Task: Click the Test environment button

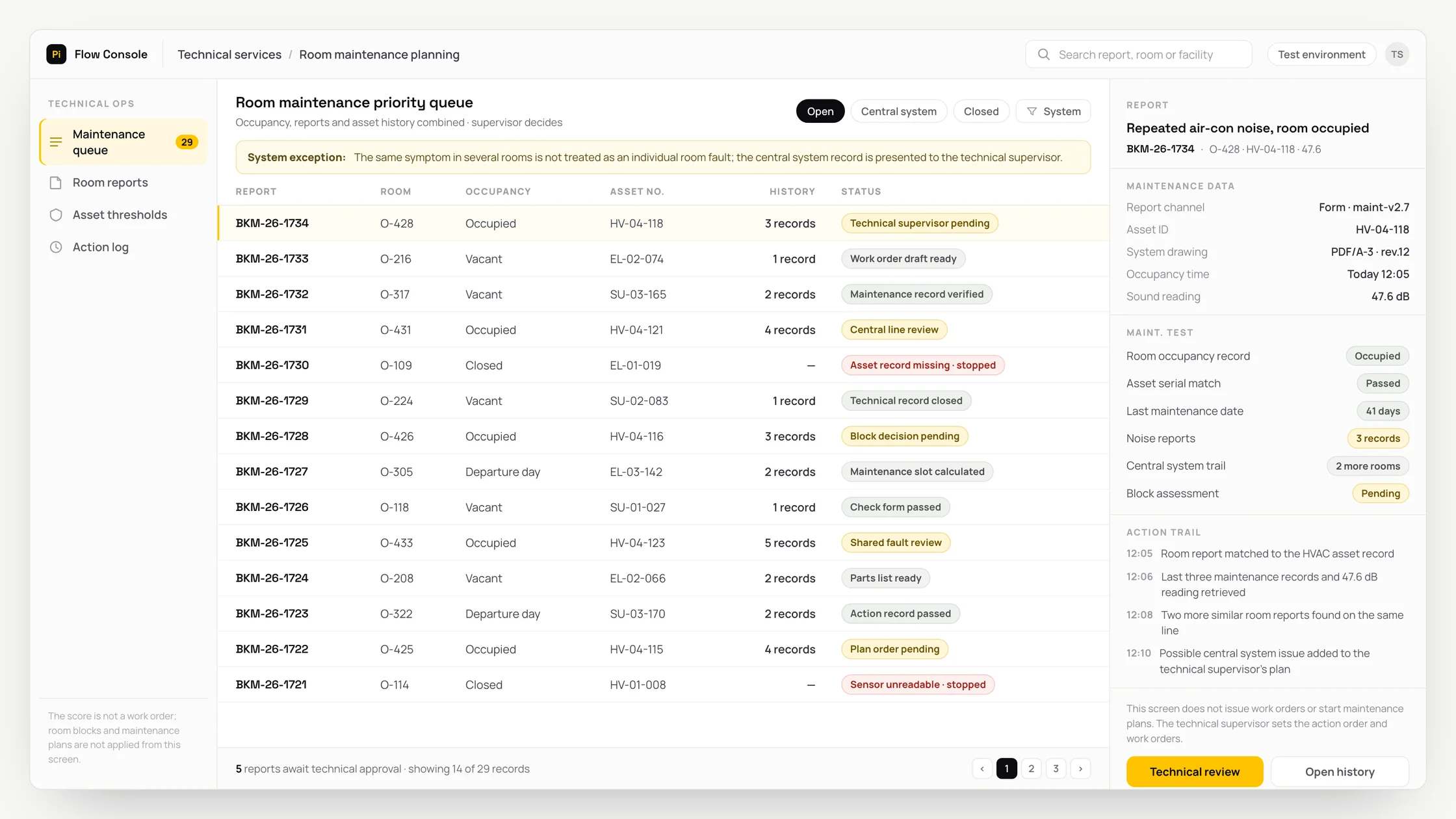Action: [x=1321, y=55]
